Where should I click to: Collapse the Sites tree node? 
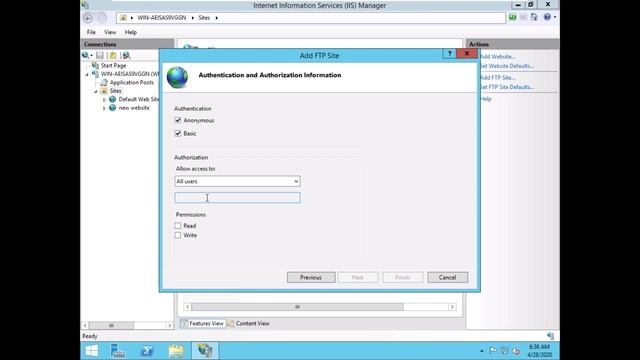(x=96, y=91)
